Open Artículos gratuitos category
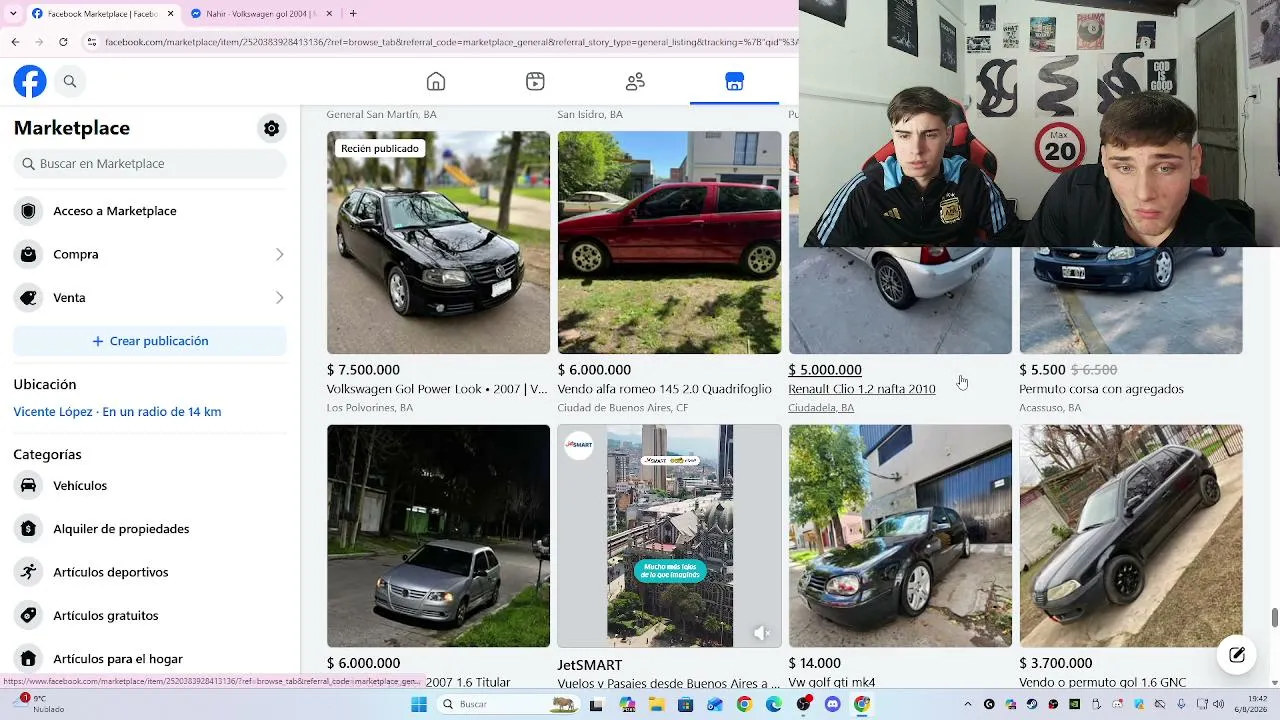The image size is (1280, 720). pos(150,616)
